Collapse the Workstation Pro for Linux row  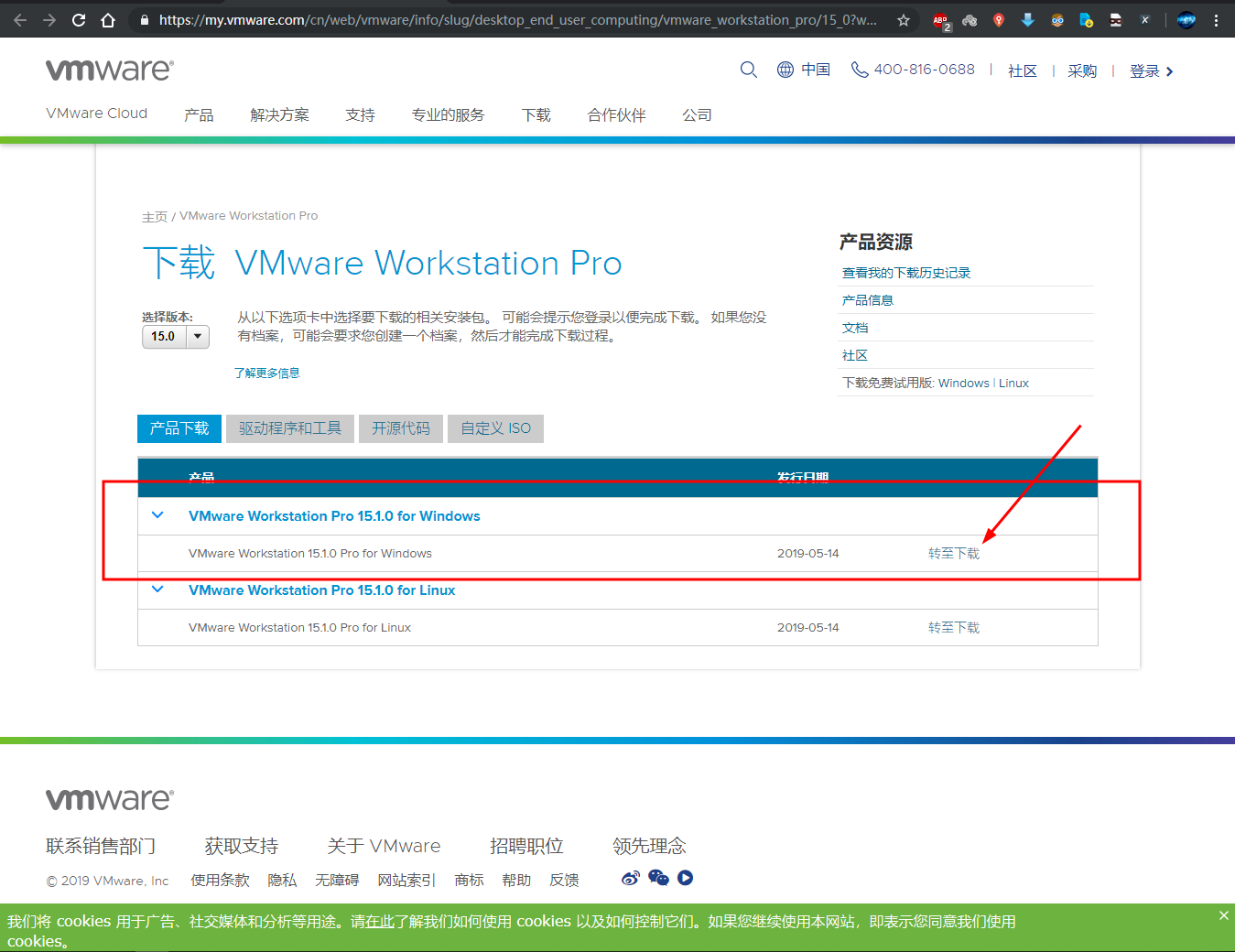click(x=157, y=590)
